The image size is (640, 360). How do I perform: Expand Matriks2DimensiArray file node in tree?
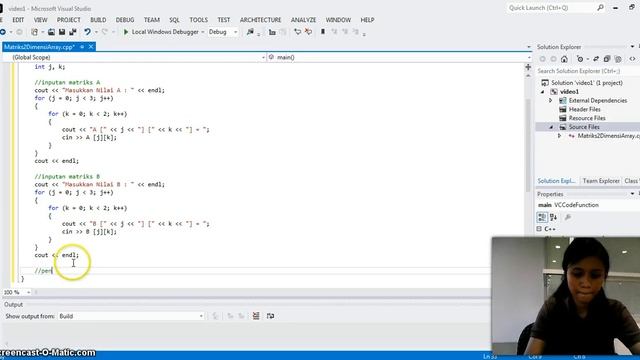(560, 136)
